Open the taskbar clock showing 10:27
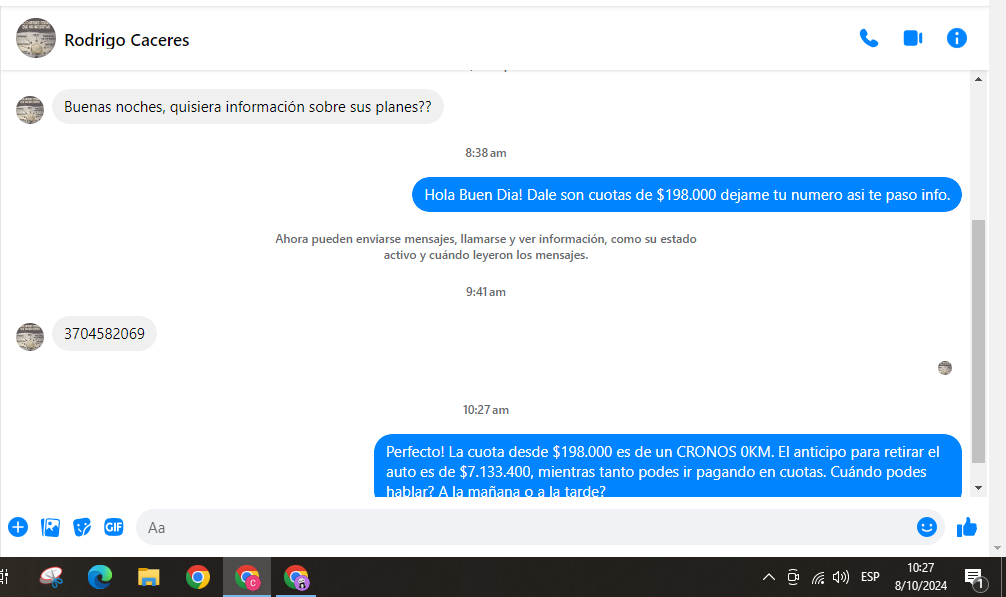The image size is (1006, 597). point(921,576)
